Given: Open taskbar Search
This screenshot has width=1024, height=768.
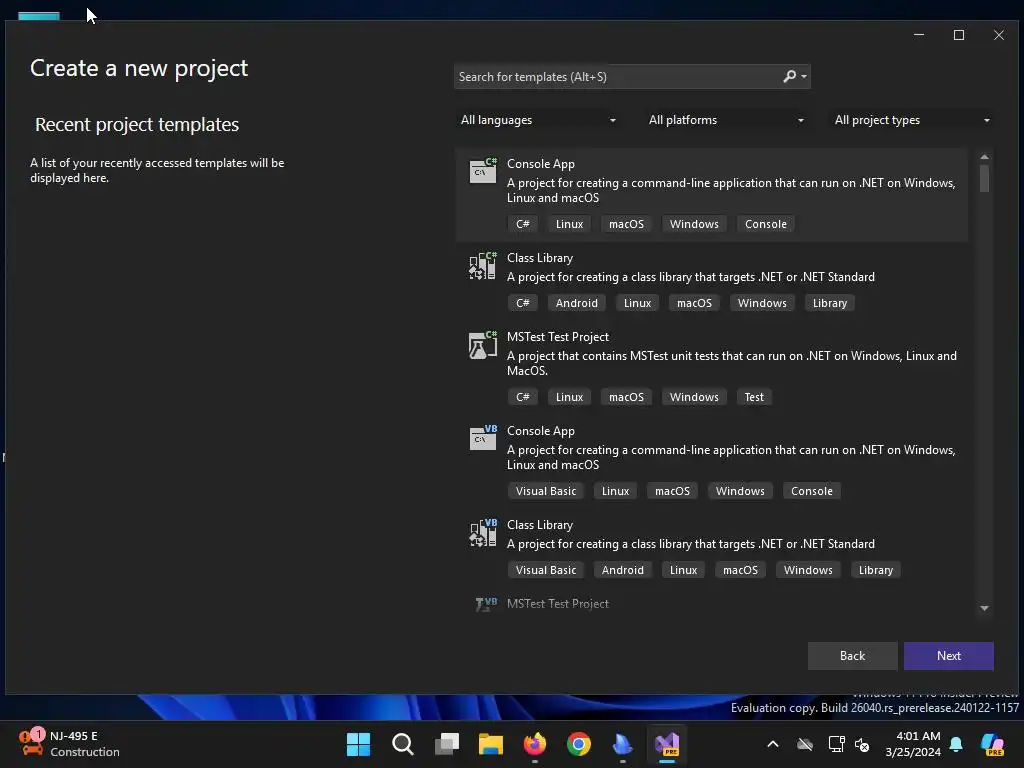Looking at the screenshot, I should (x=402, y=744).
